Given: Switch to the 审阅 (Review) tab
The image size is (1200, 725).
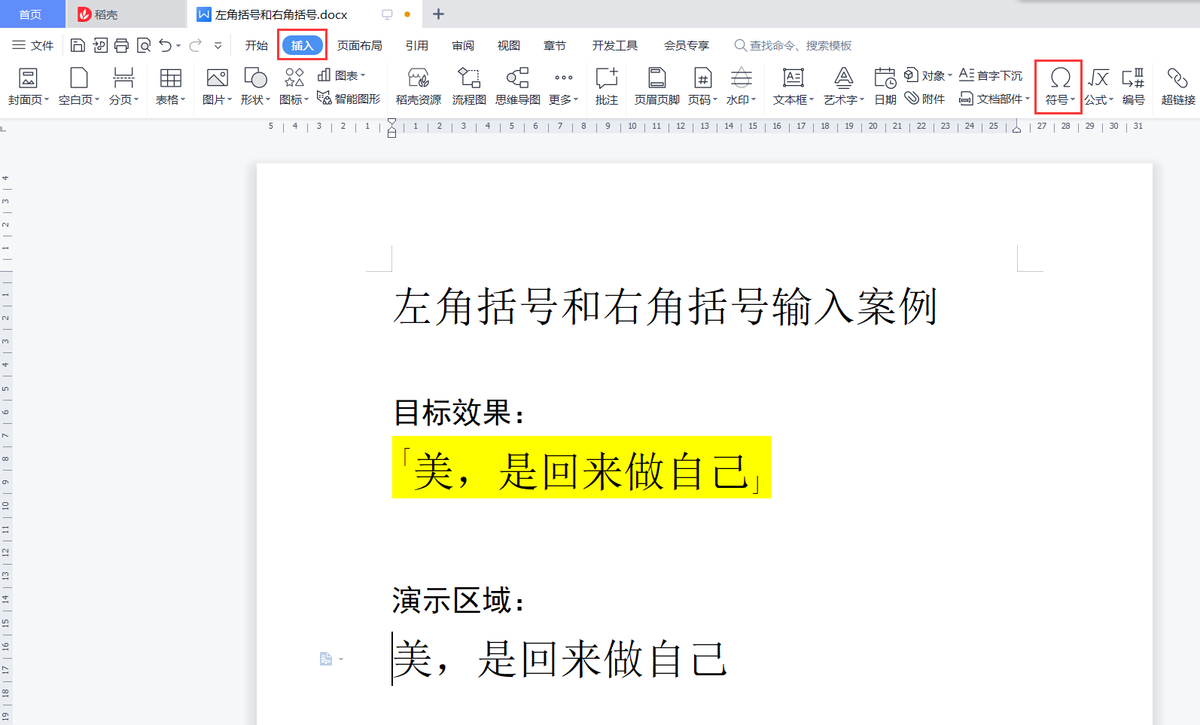Looking at the screenshot, I should pos(463,45).
